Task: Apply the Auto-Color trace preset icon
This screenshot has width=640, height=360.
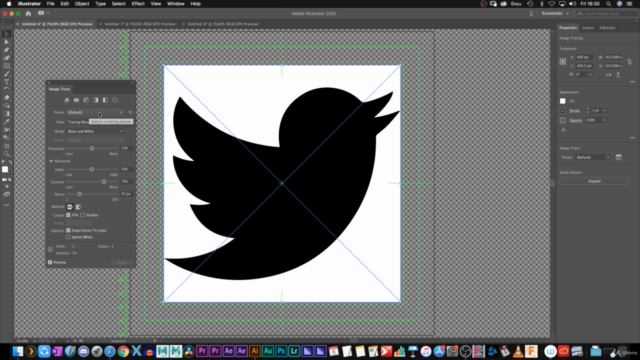Action: [x=67, y=100]
